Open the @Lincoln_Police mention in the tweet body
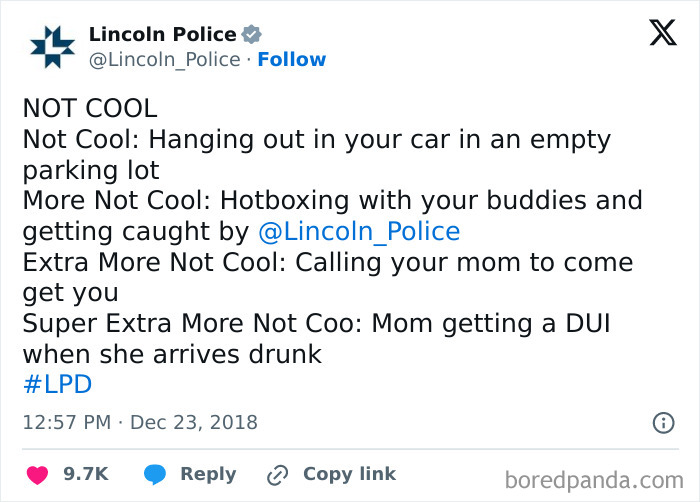This screenshot has height=502, width=700. [359, 232]
